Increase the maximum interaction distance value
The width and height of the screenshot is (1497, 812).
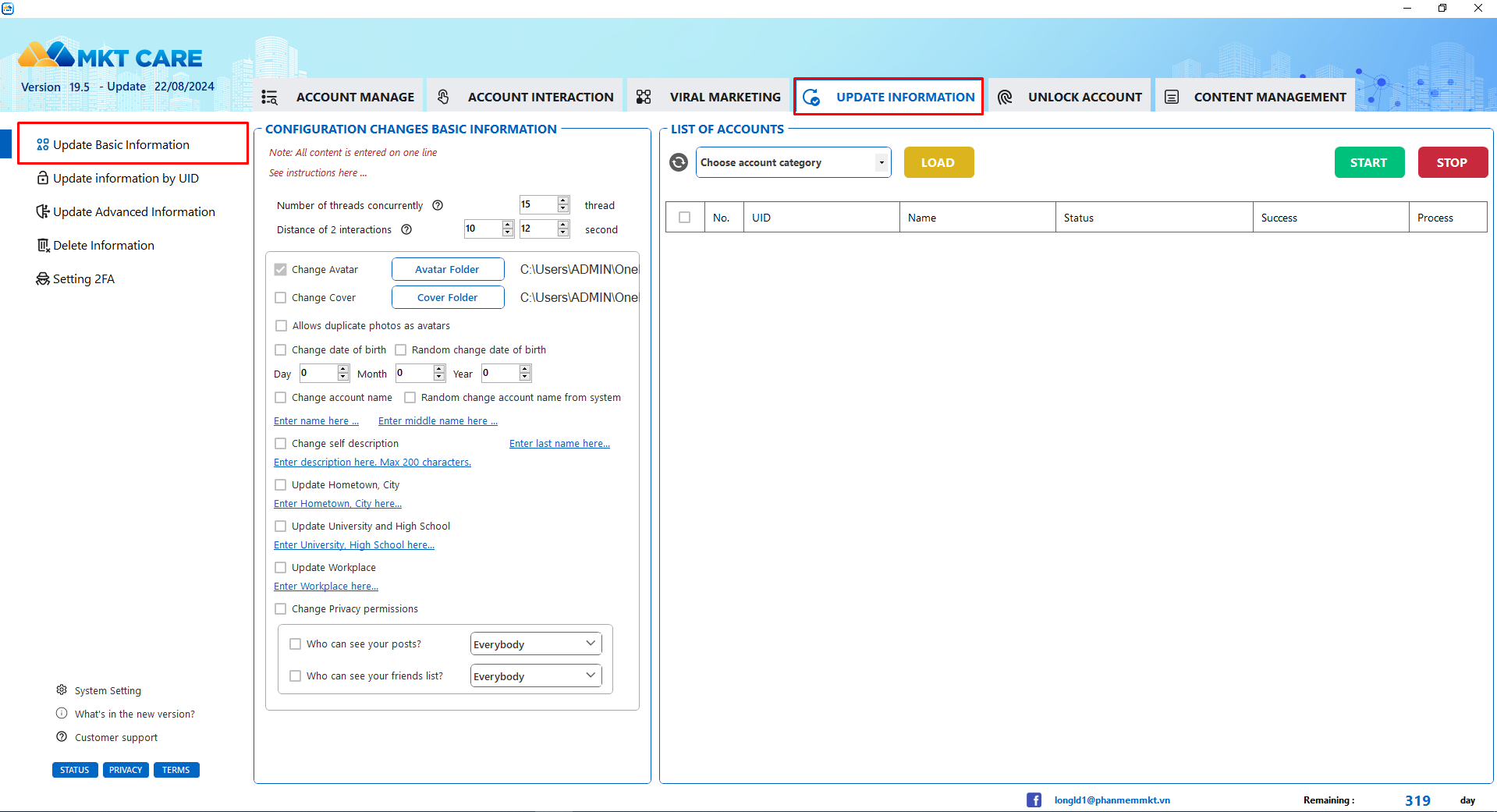tap(563, 225)
